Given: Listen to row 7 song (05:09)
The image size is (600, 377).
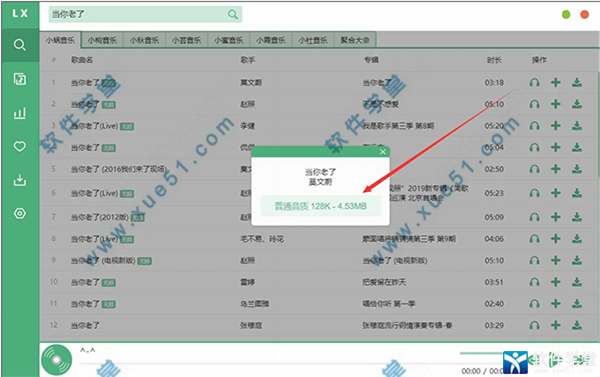Looking at the screenshot, I should [x=535, y=217].
